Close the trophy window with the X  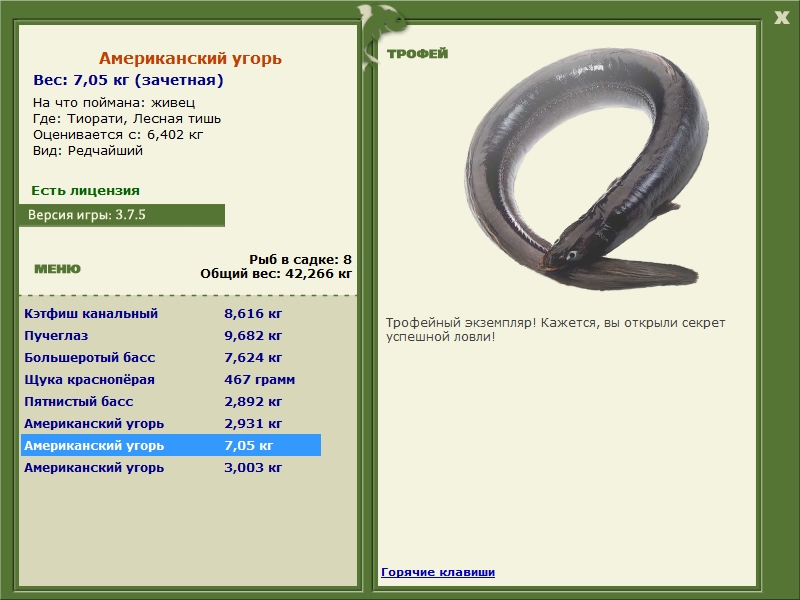[x=781, y=18]
